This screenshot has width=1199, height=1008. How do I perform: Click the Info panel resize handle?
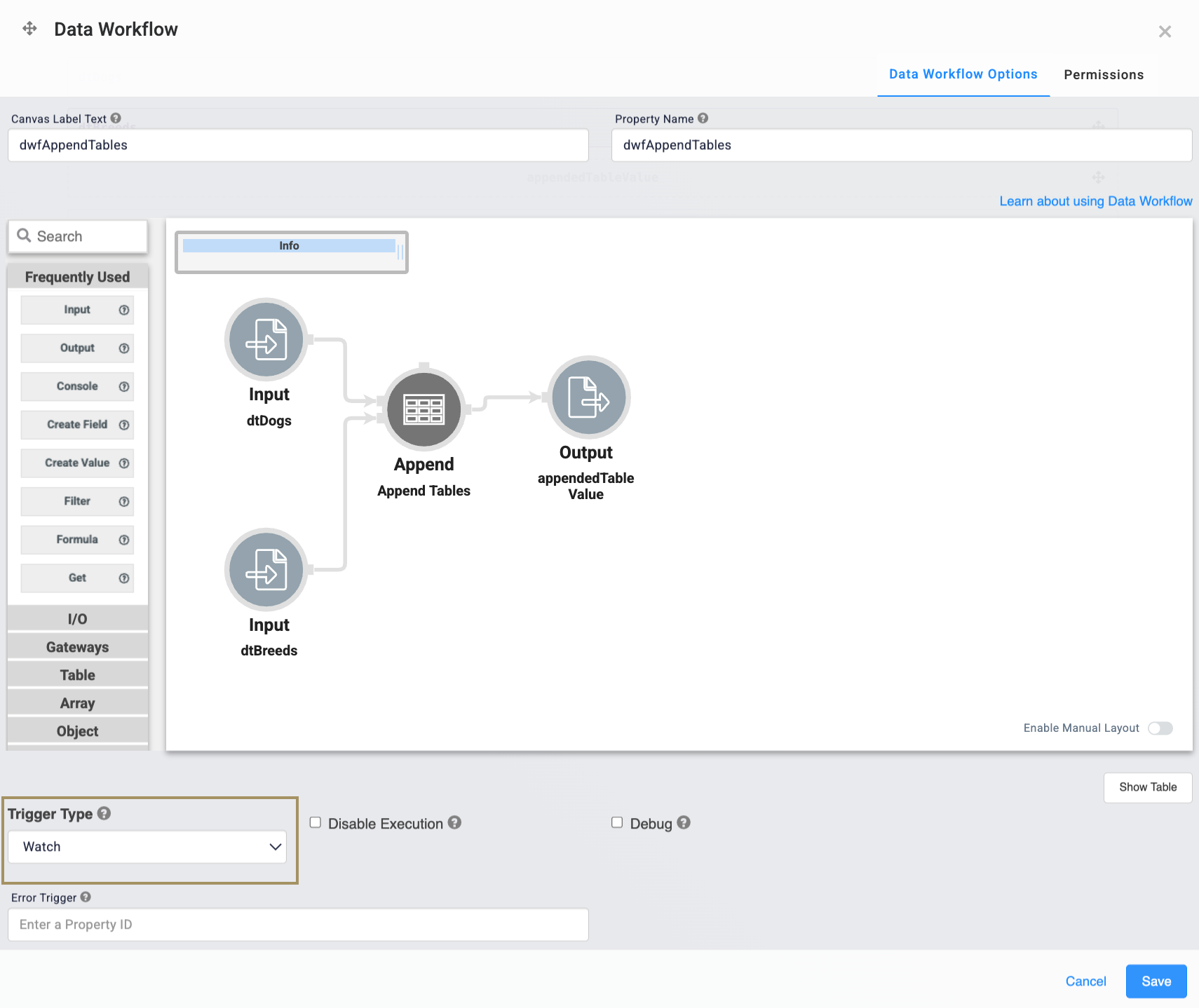coord(400,252)
